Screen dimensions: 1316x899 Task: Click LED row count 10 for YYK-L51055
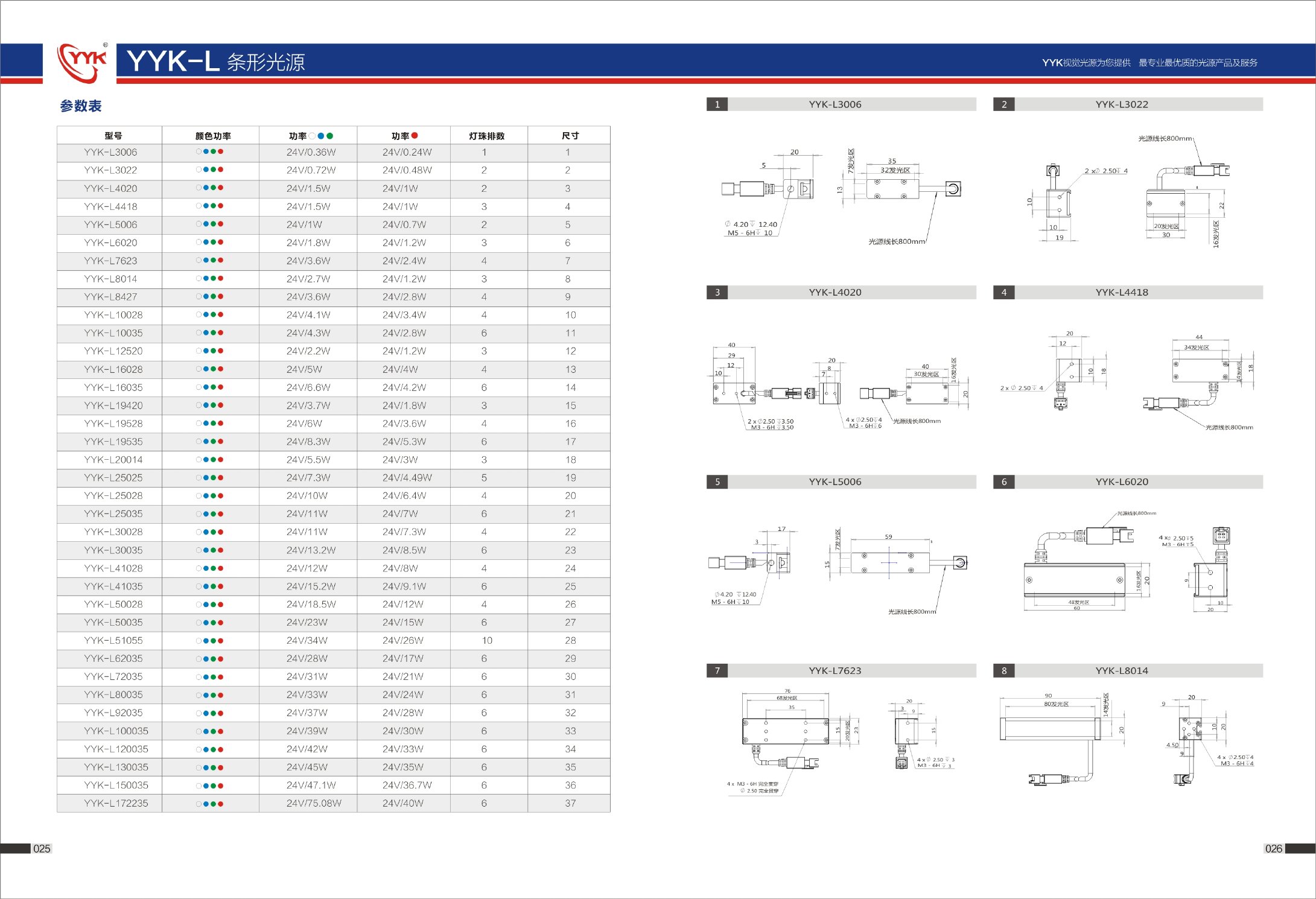click(x=487, y=641)
